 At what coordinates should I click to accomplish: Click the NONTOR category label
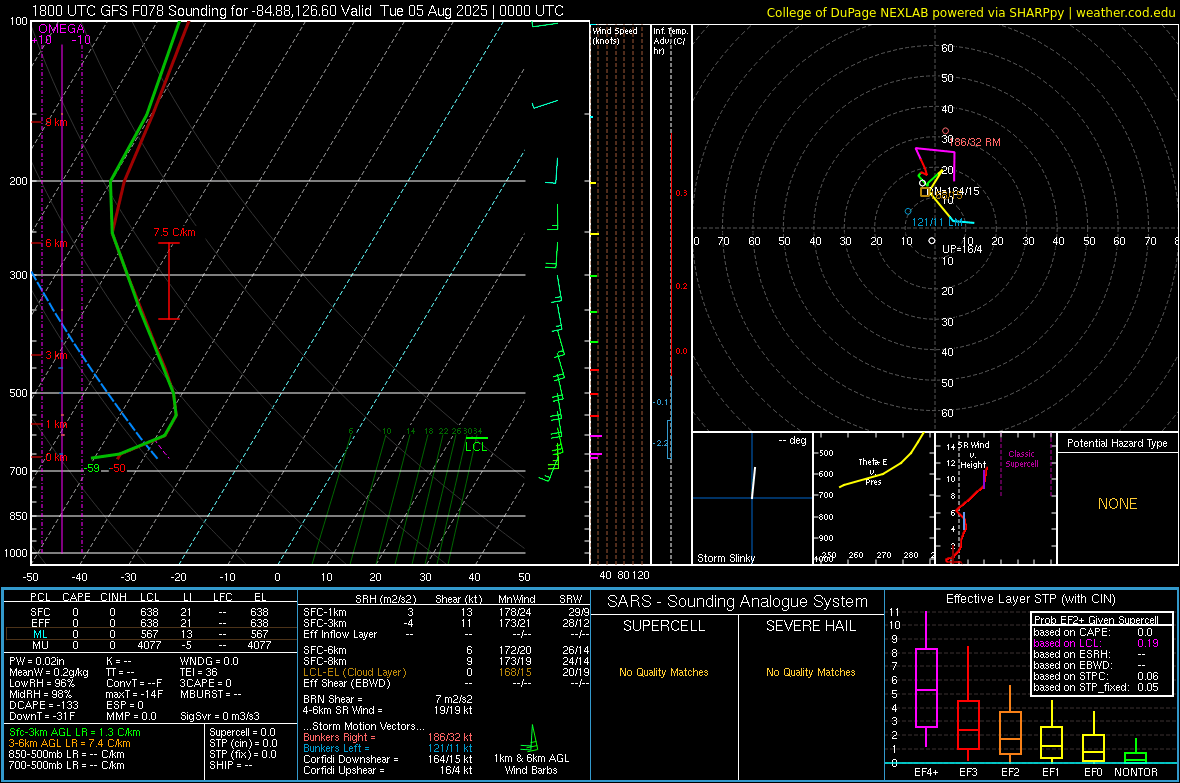pyautogui.click(x=1136, y=772)
